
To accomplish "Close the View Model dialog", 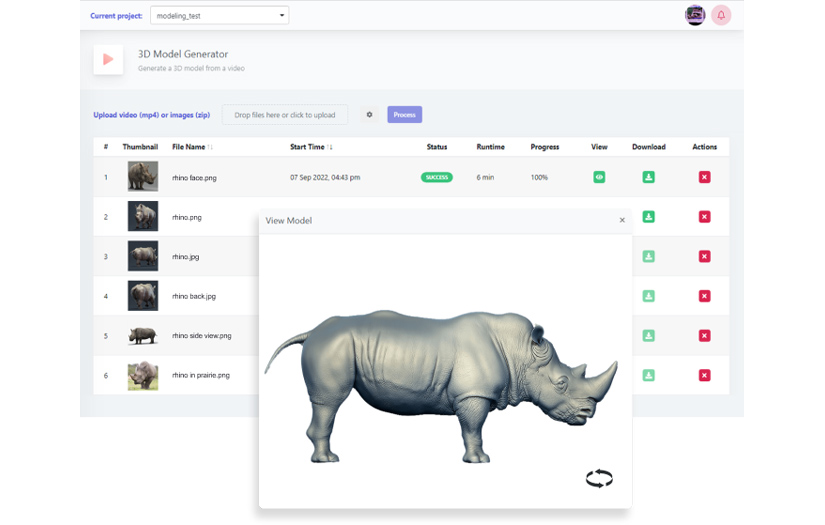I will 622,220.
